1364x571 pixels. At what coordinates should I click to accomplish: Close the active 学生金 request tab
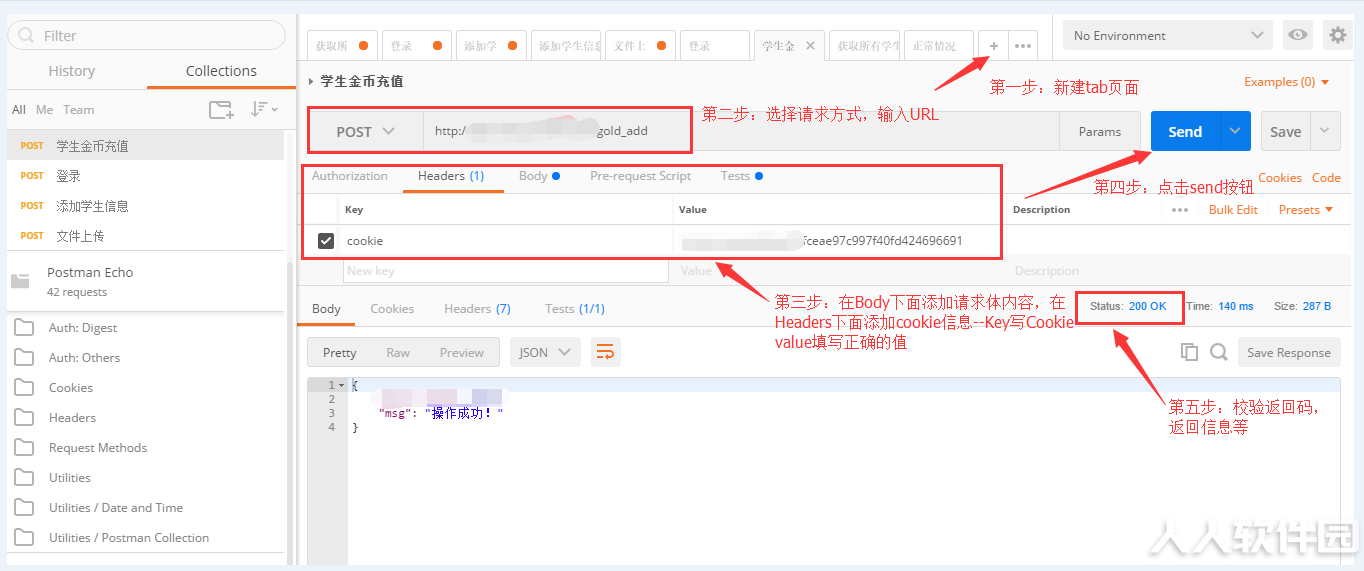click(810, 46)
